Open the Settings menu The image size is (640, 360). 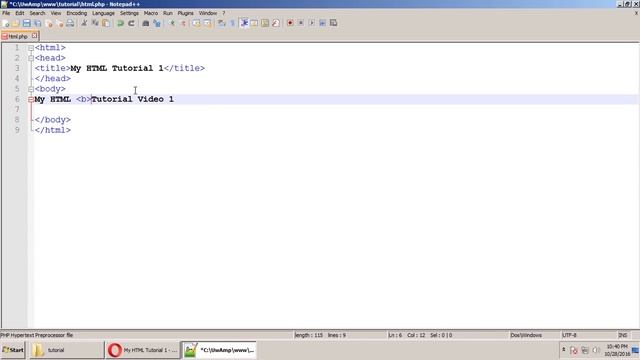click(129, 13)
